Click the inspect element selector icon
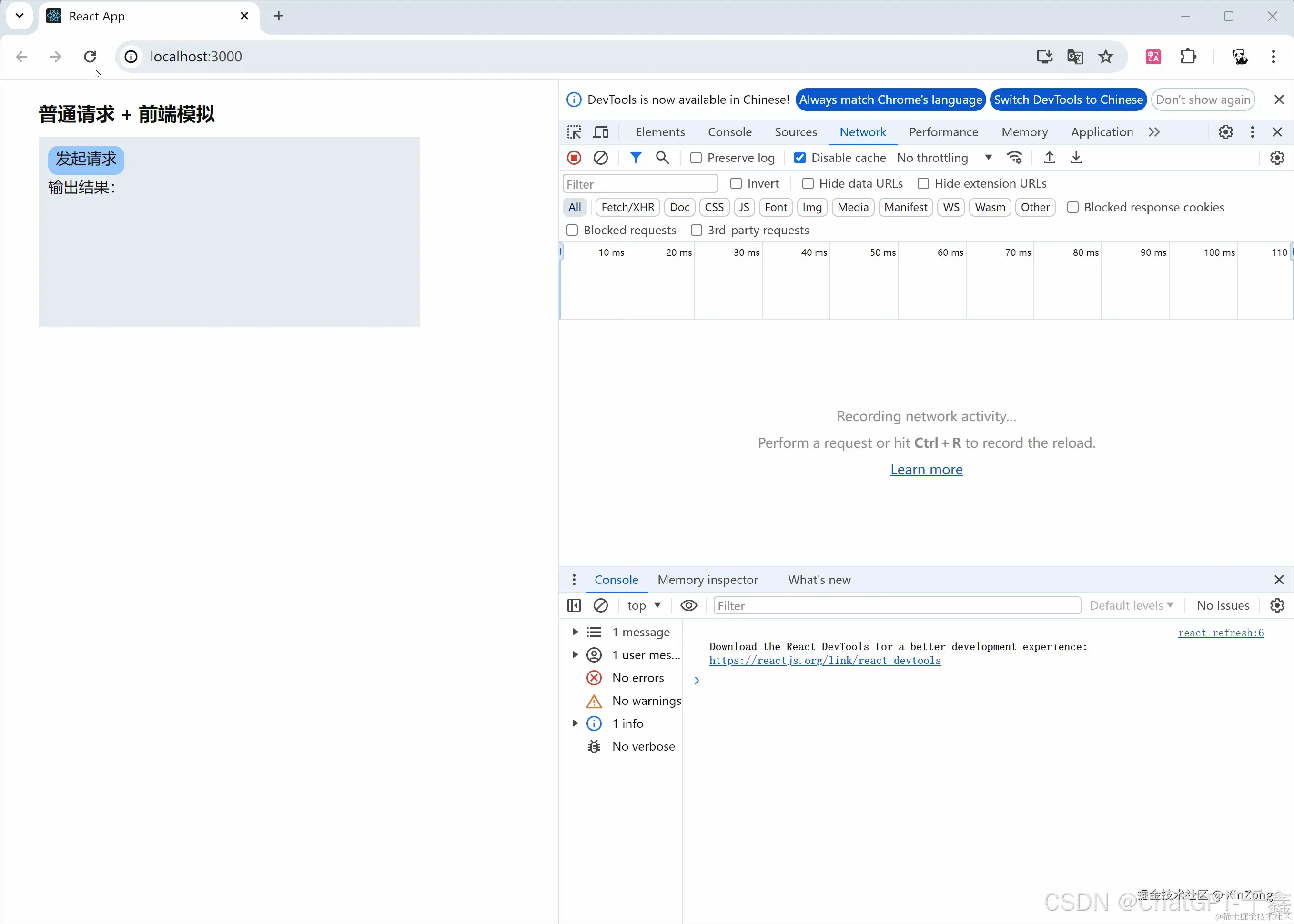Screen dimensions: 1294x924 click(x=574, y=132)
